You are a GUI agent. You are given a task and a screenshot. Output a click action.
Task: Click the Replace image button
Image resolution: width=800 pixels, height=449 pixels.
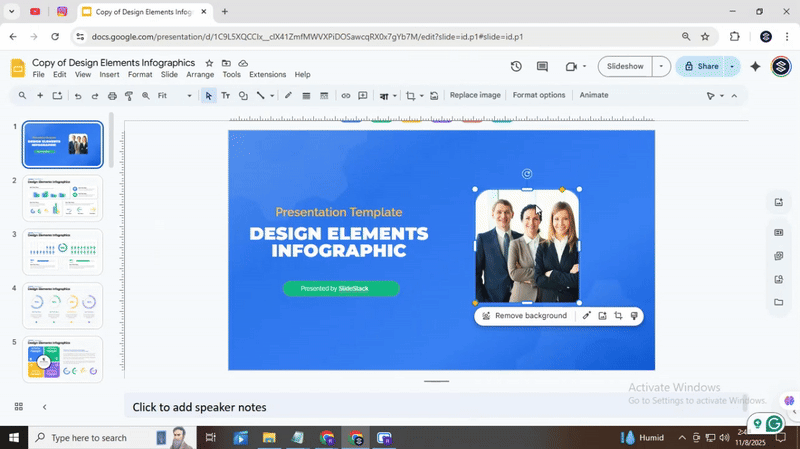[x=475, y=96]
